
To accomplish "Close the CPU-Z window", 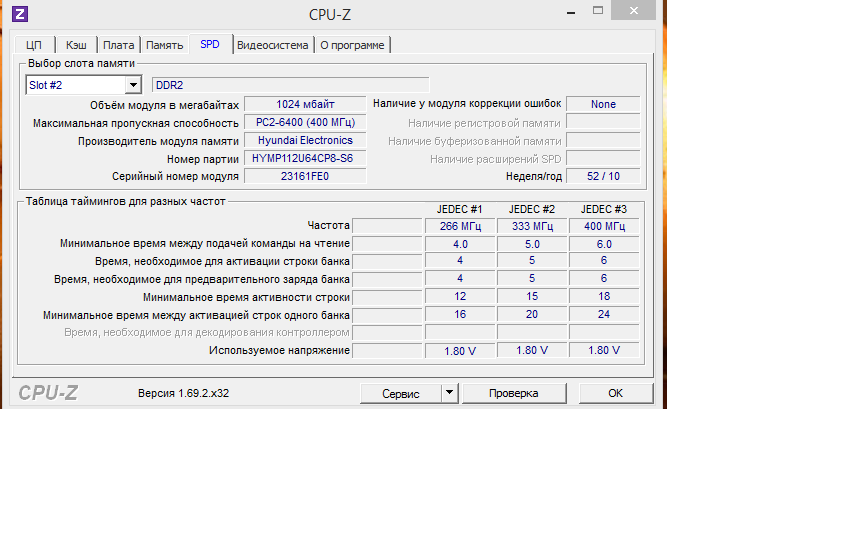I will tap(634, 10).
